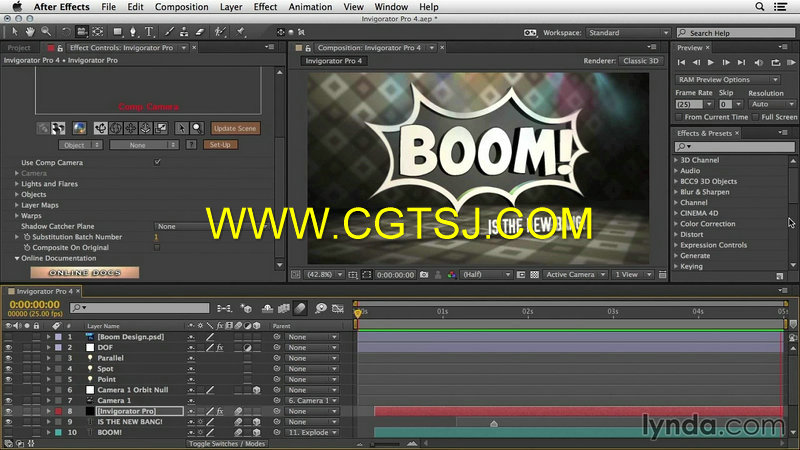Click current time indicator at 0s
Screen dimensions: 800x450
pyautogui.click(x=358, y=313)
